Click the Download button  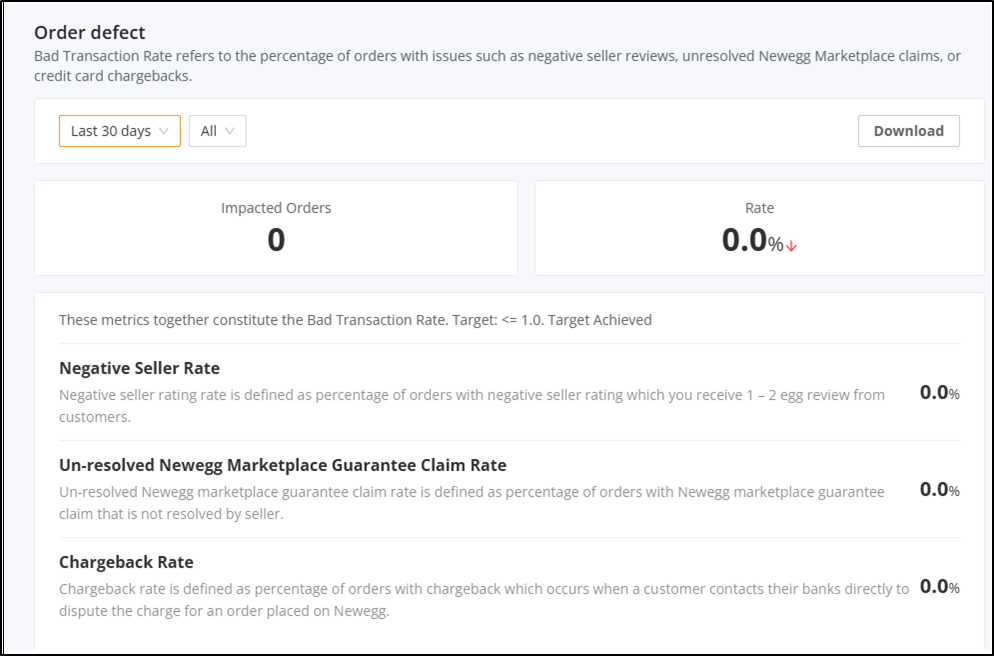(908, 131)
